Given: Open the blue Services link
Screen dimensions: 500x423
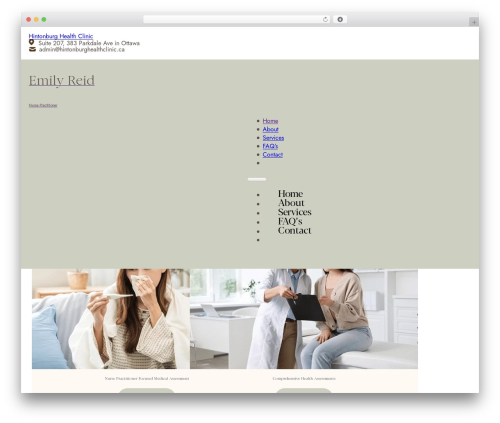Looking at the screenshot, I should point(273,138).
